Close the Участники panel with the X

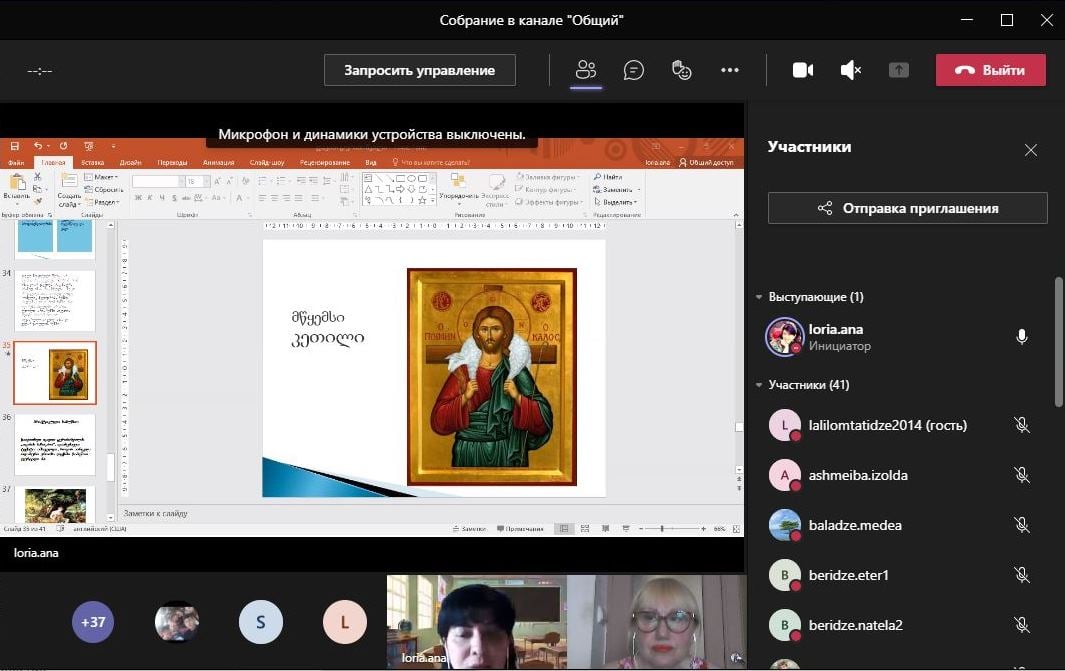click(1030, 150)
